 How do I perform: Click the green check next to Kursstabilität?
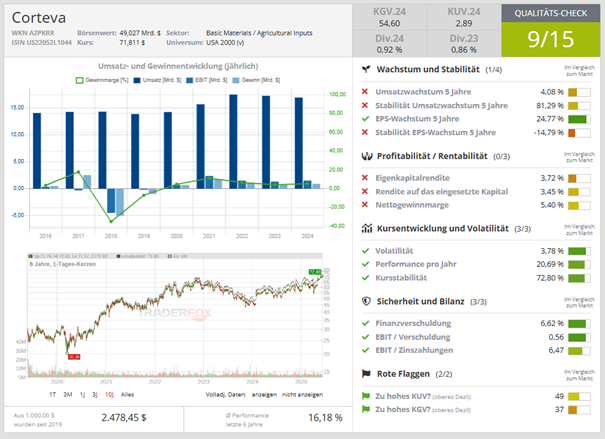pyautogui.click(x=365, y=278)
